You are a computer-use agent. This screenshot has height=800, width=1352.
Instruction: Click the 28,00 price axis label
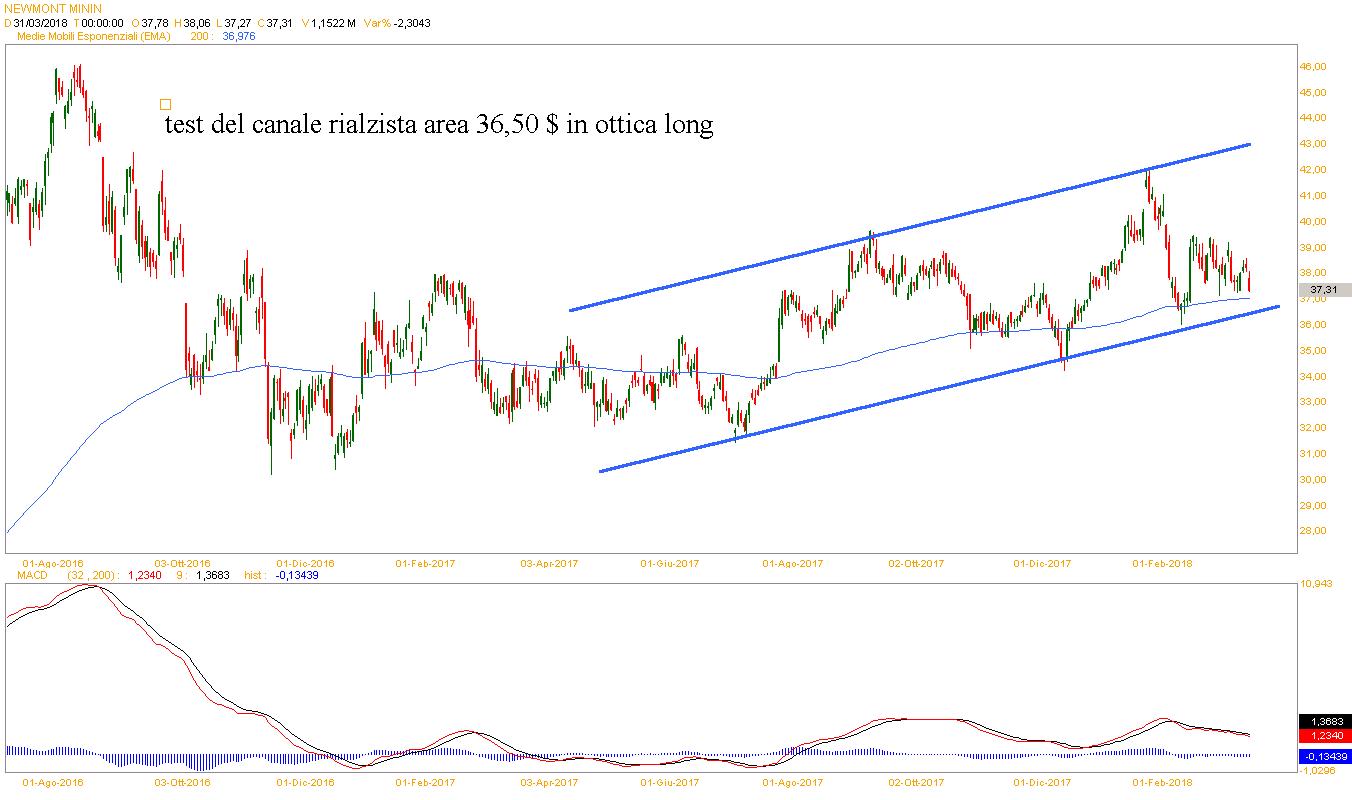click(1312, 531)
